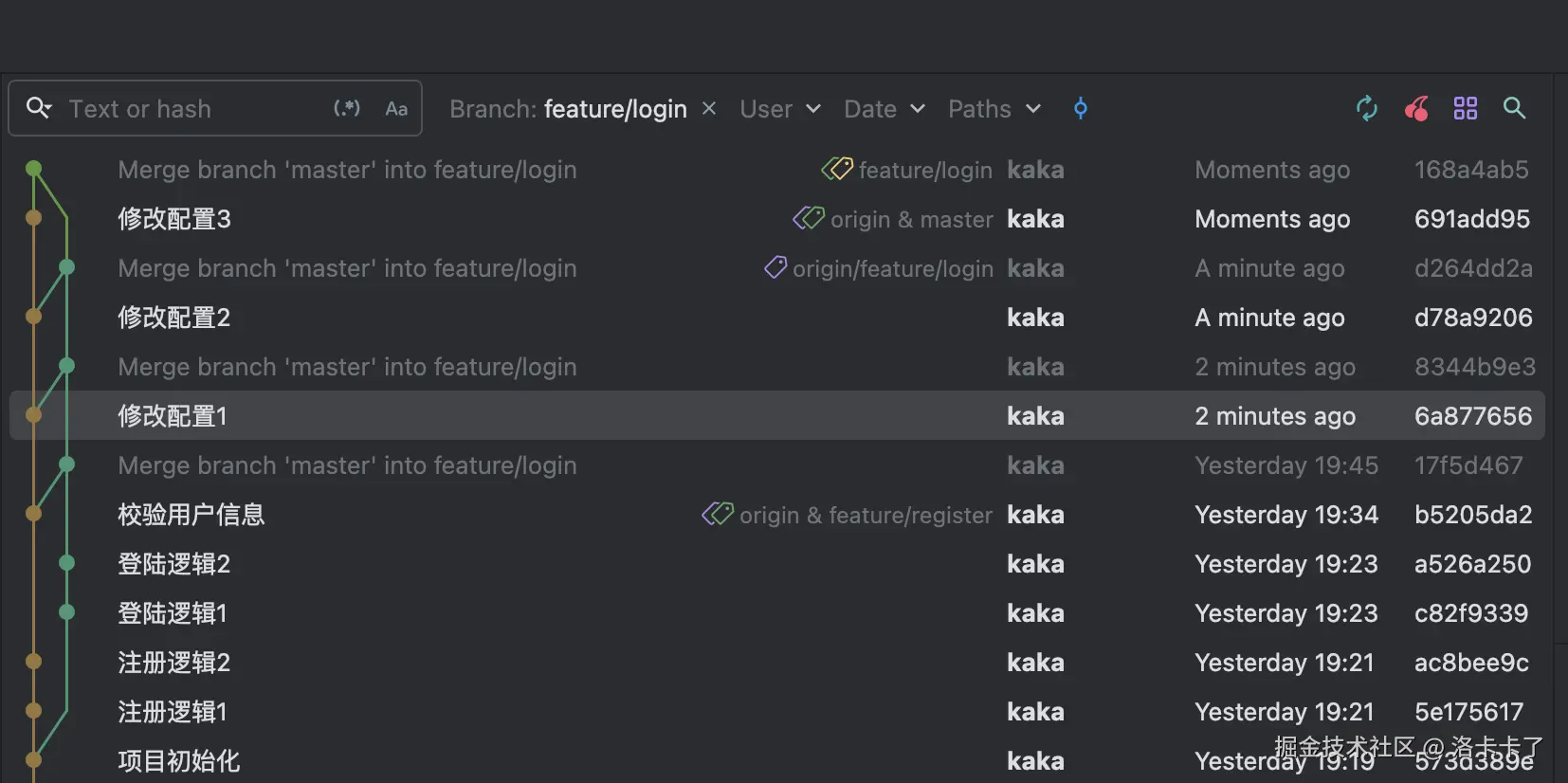This screenshot has width=1568, height=783.
Task: Click the origin/feature/login tag icon
Action: 775,268
